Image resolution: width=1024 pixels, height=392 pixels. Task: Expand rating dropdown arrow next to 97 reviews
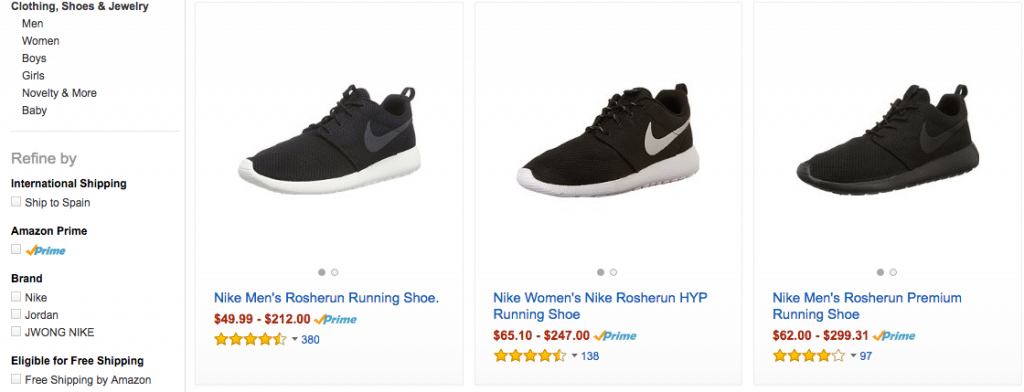click(x=853, y=356)
